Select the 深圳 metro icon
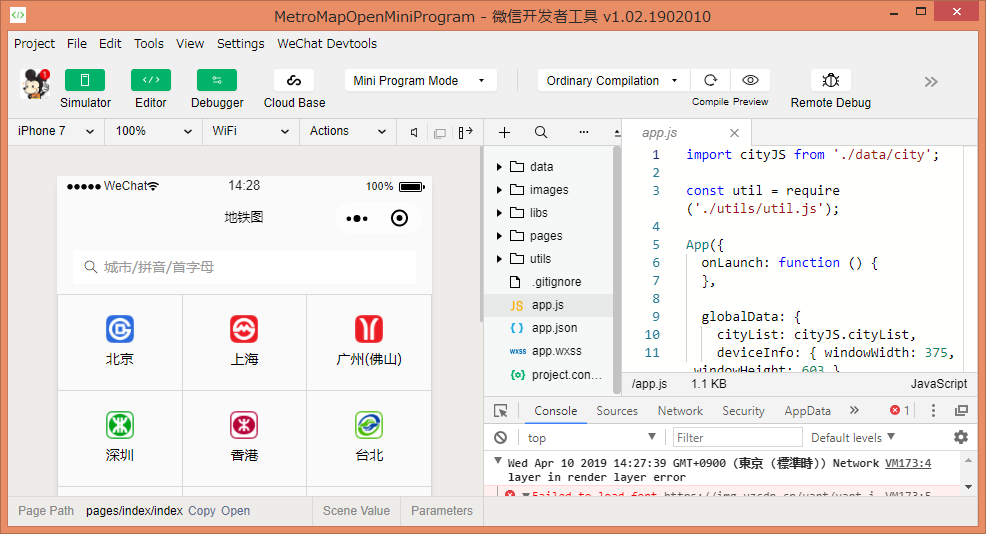 pos(119,425)
